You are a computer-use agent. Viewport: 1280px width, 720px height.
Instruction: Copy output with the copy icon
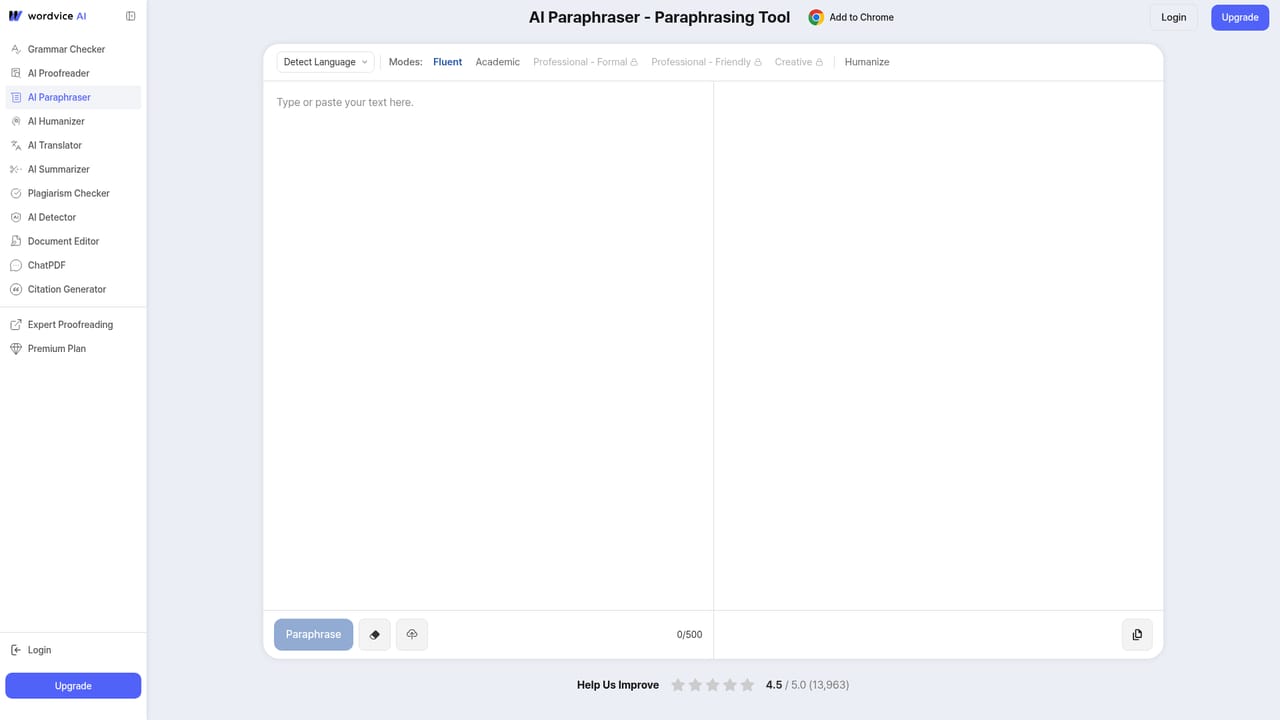click(1137, 635)
